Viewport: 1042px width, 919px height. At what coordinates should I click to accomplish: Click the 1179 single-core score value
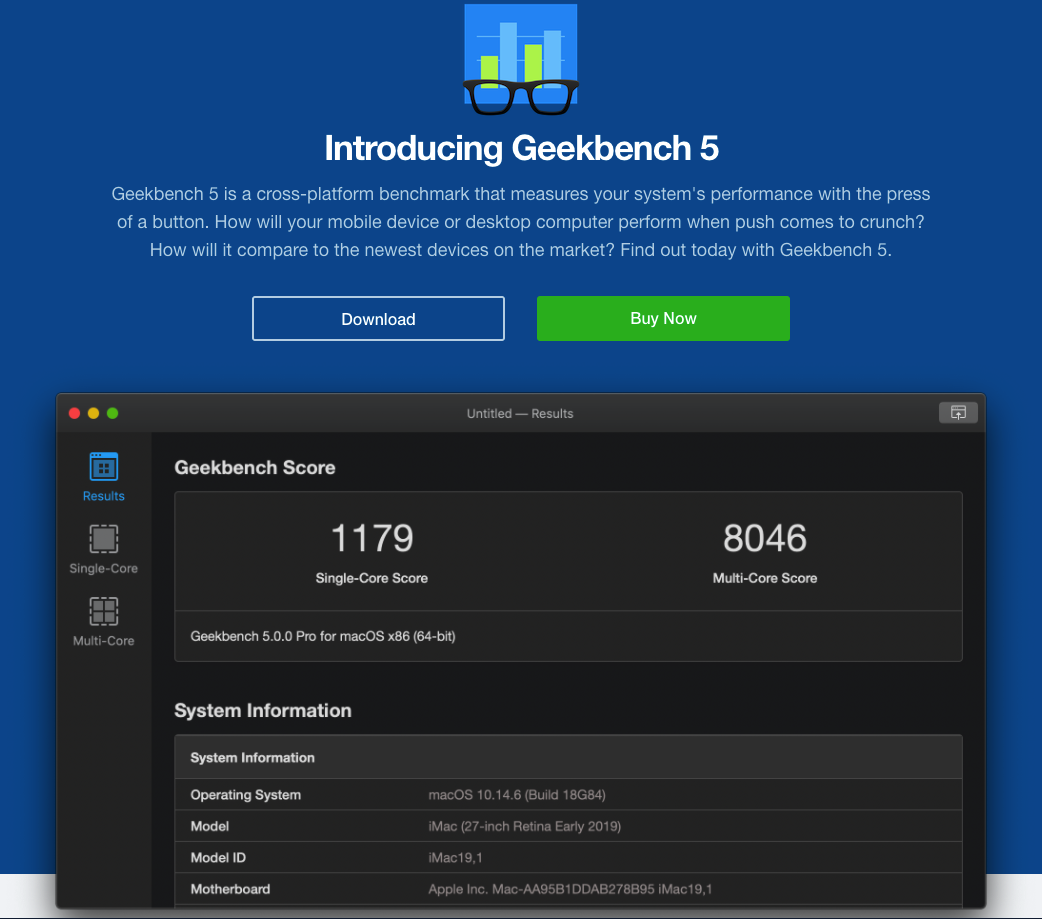371,538
